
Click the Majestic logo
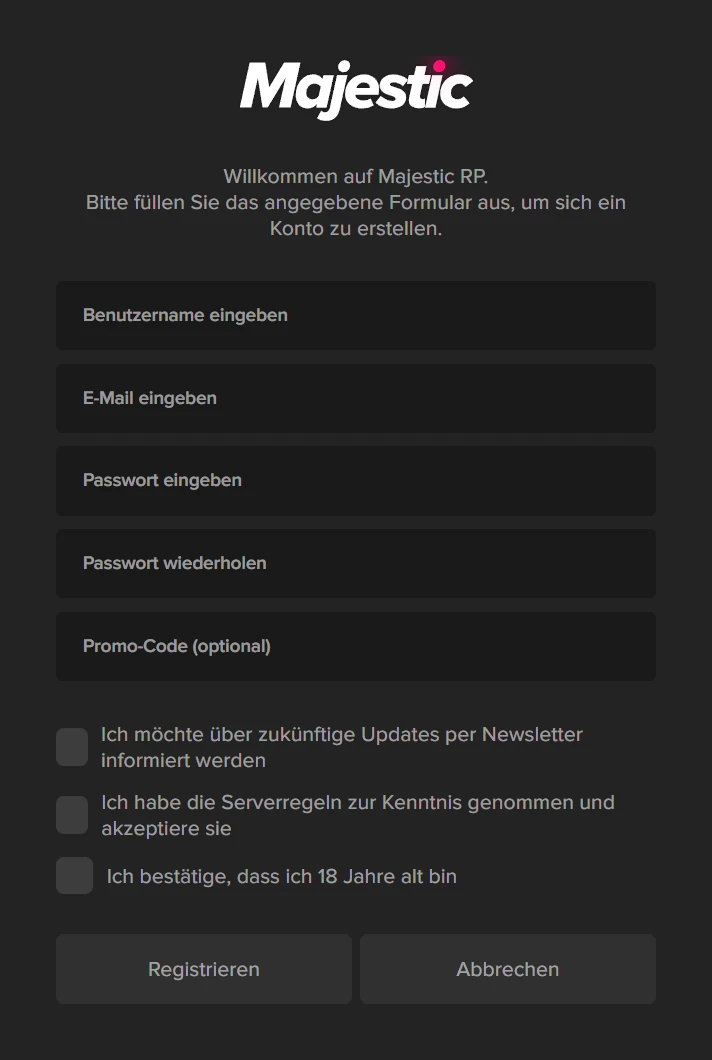356,88
